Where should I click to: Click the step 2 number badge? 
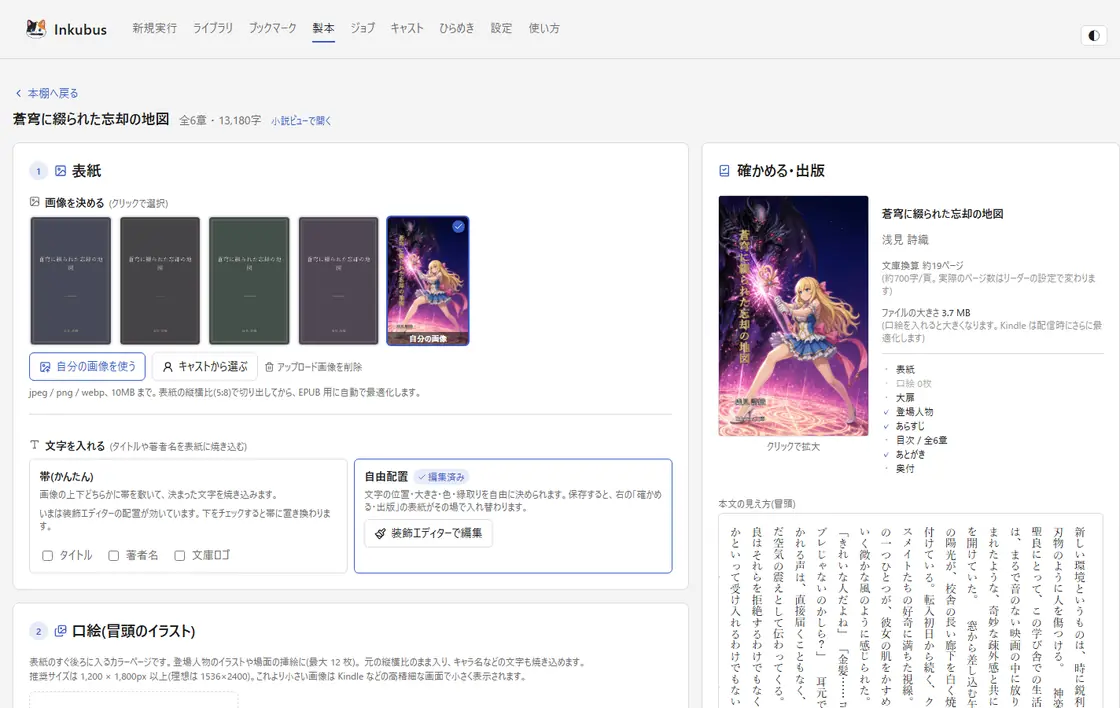tap(39, 631)
